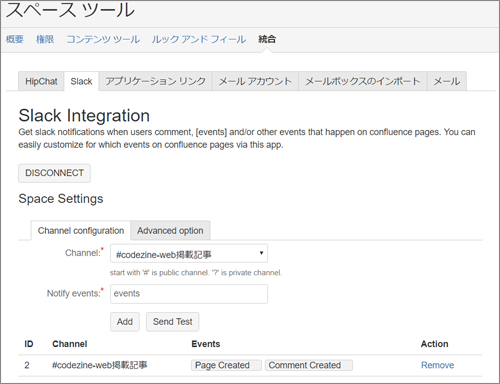Open ルック アンド フィール tab
This screenshot has width=500, height=384.
[199, 39]
